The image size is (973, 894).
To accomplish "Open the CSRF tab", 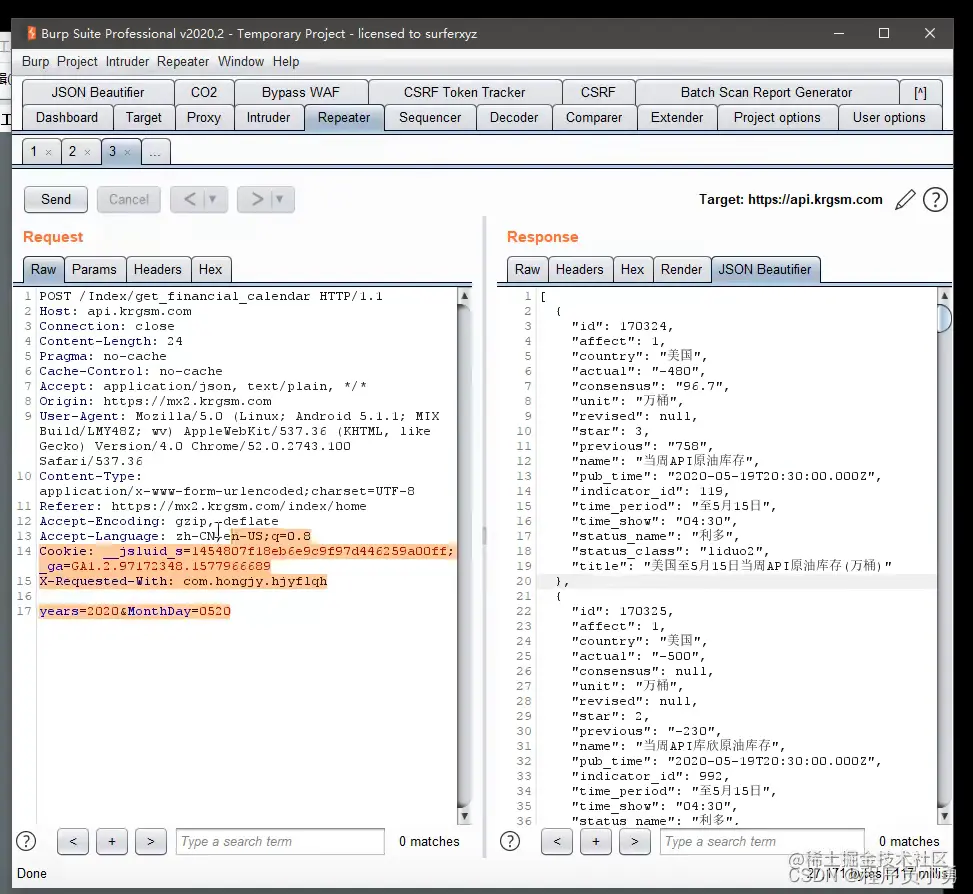I will point(598,92).
